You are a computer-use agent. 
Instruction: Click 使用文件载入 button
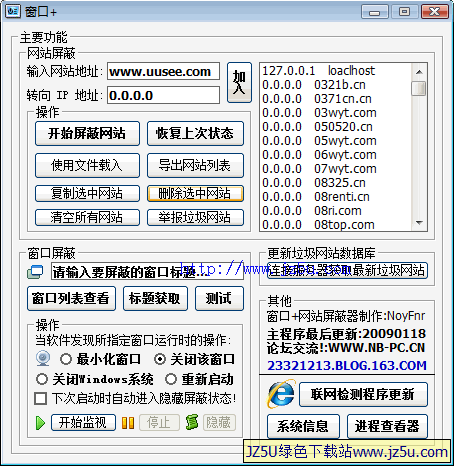pos(87,165)
